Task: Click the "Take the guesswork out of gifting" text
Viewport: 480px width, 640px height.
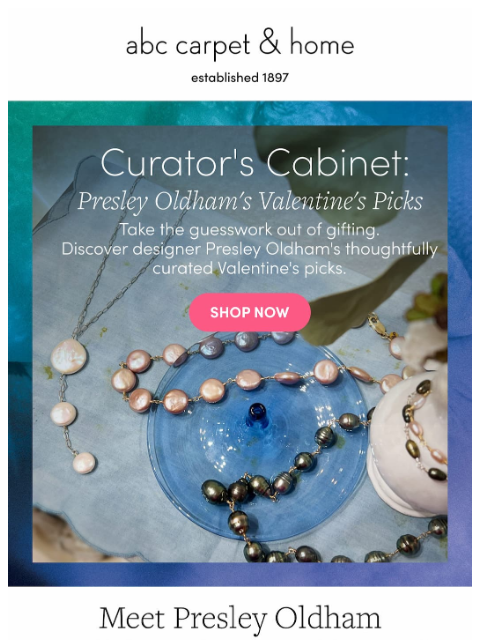Action: (249, 230)
